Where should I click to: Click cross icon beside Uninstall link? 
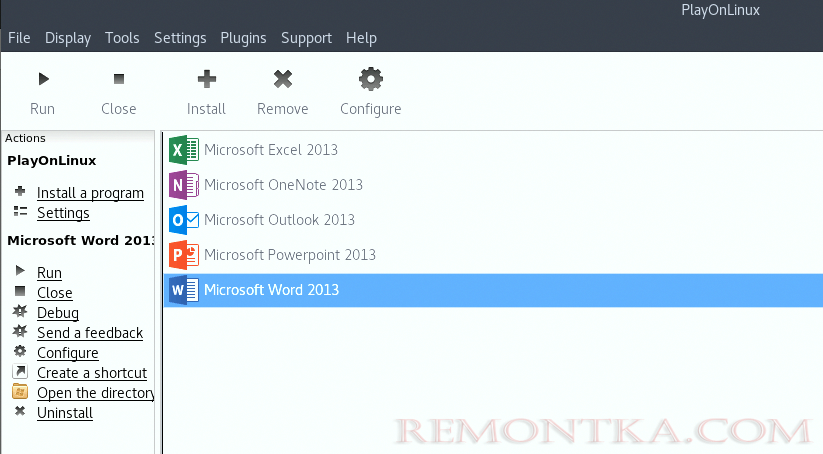20,410
